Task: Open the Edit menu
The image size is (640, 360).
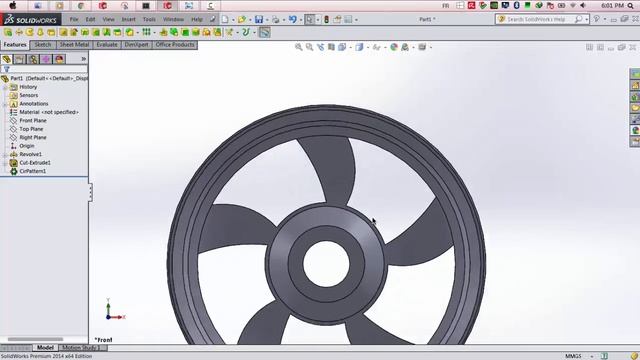Action: pyautogui.click(x=90, y=19)
